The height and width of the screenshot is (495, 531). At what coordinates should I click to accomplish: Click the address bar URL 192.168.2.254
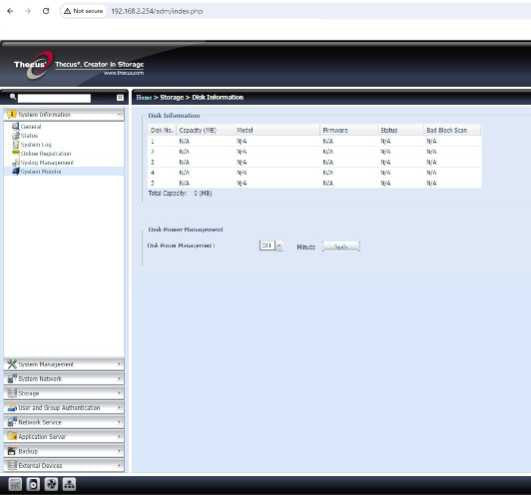coord(157,11)
